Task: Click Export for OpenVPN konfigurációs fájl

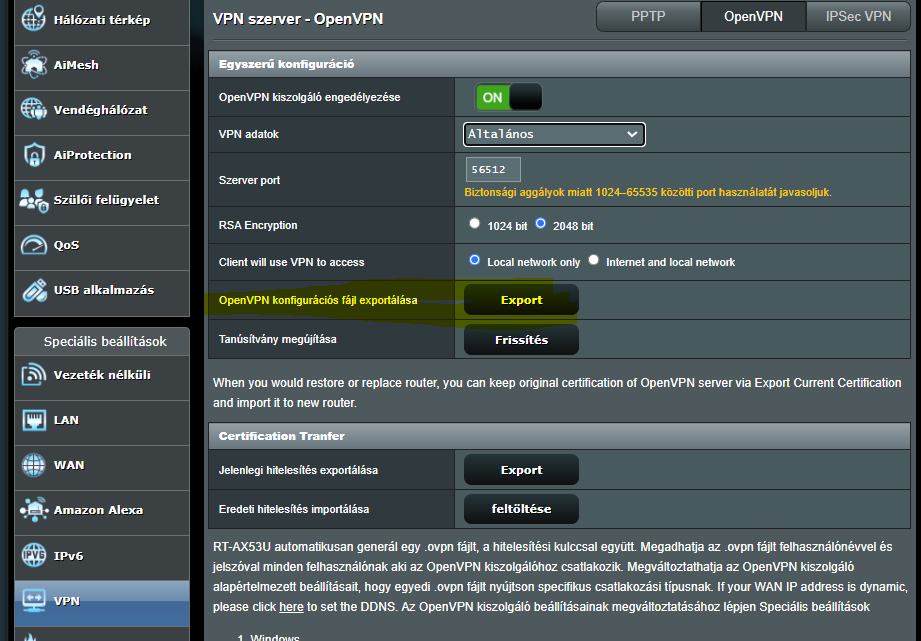Action: point(521,300)
